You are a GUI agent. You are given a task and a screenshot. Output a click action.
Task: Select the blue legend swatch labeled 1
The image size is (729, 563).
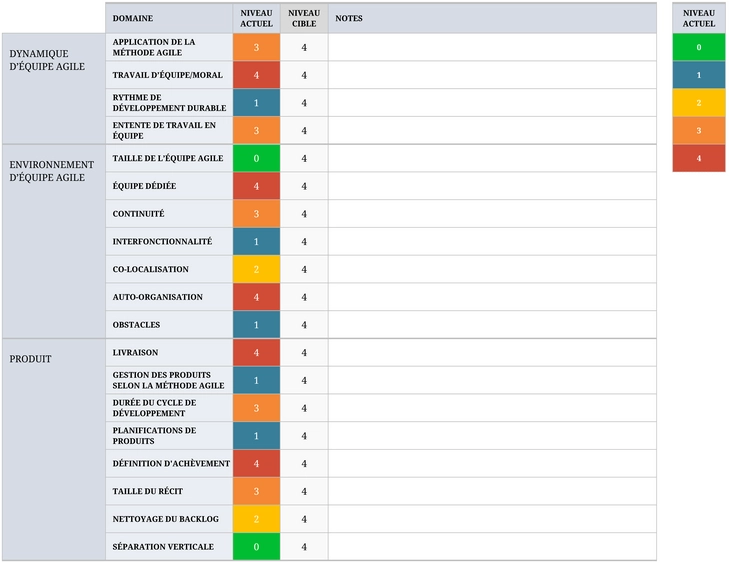tap(698, 75)
